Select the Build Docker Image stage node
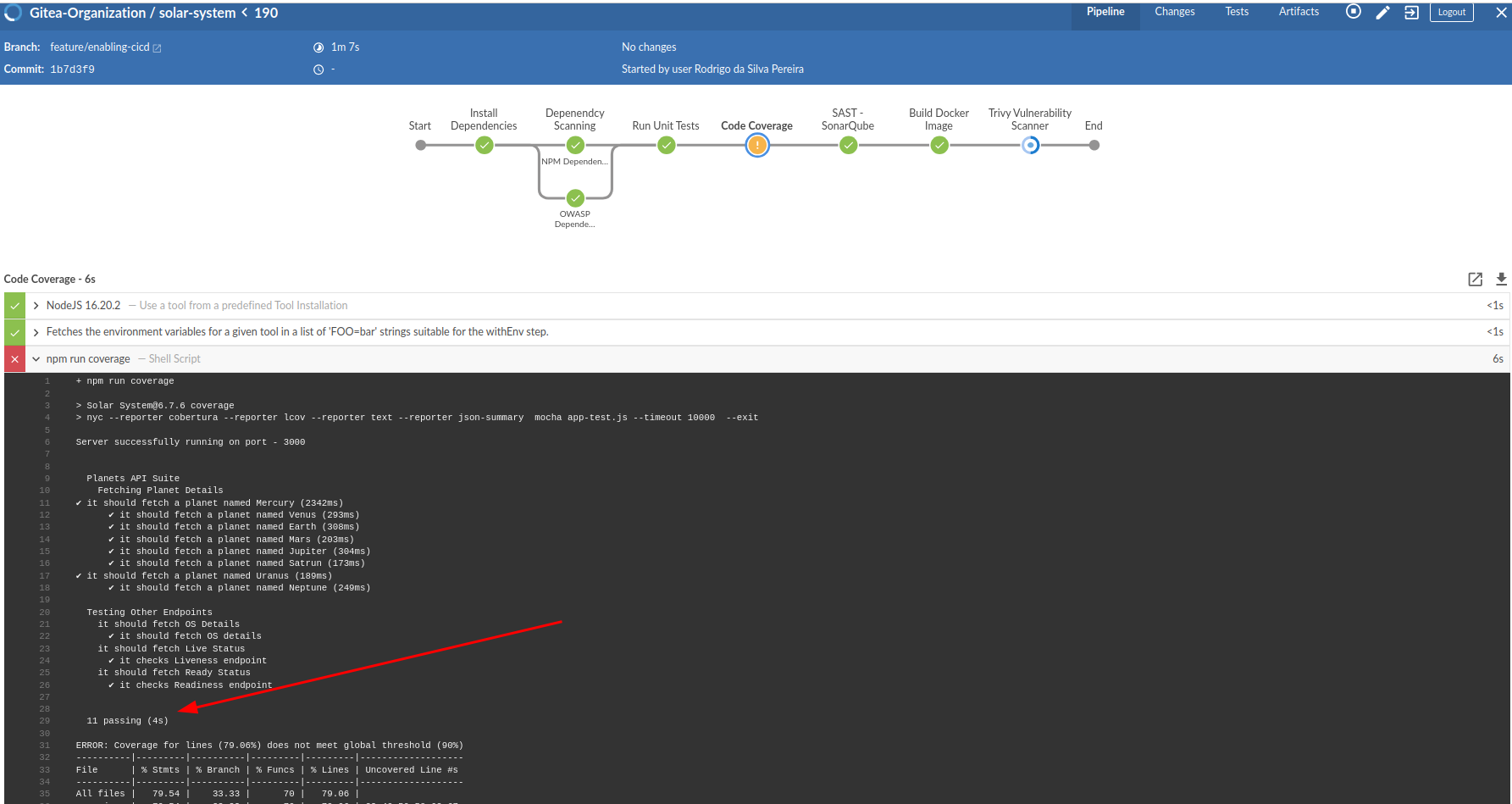The width and height of the screenshot is (1512, 804). (939, 145)
